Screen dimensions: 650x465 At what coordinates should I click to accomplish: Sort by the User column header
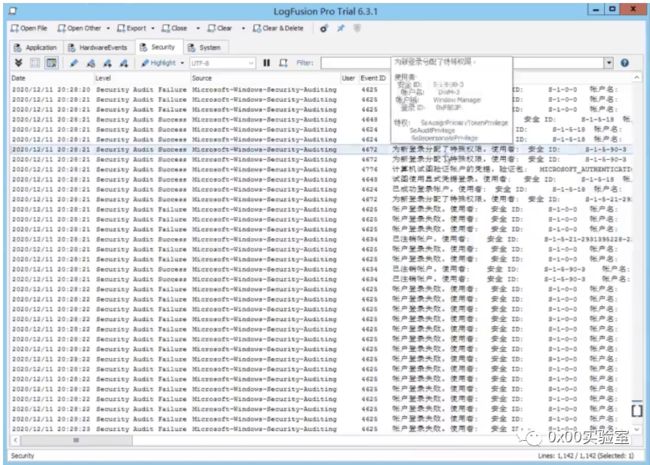click(x=348, y=78)
